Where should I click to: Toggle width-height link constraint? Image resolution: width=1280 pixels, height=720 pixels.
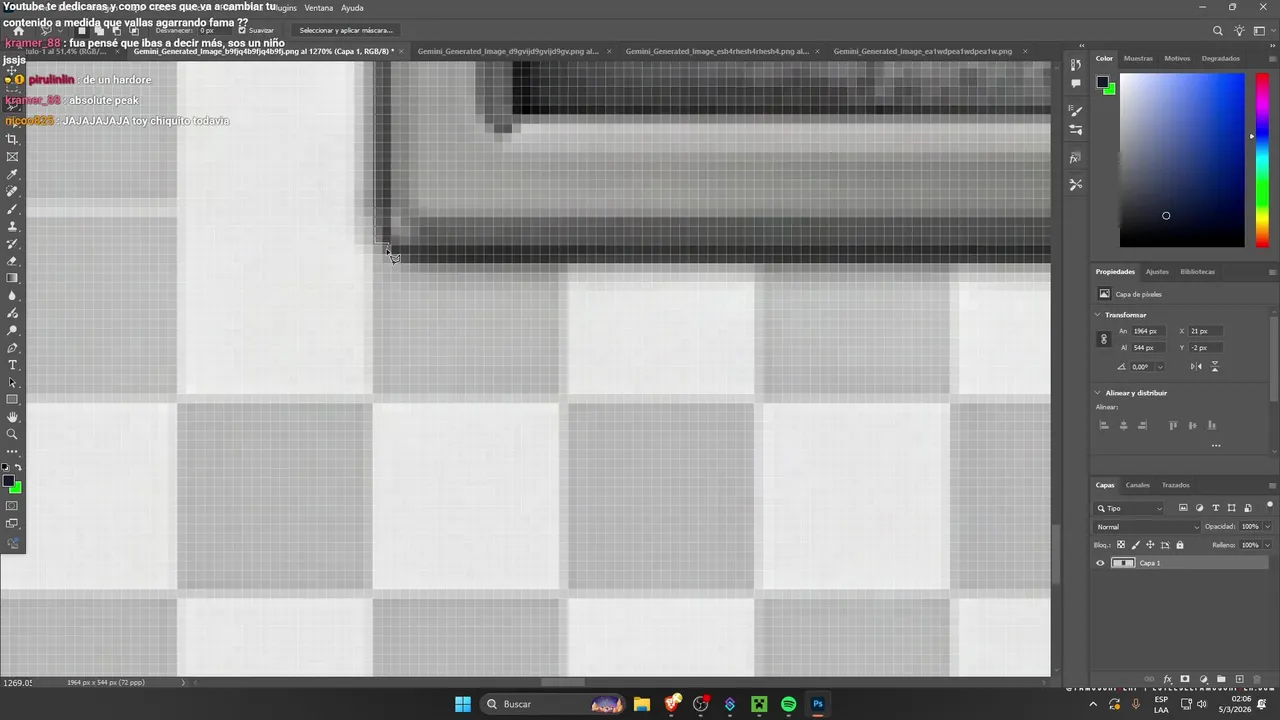pos(1104,339)
